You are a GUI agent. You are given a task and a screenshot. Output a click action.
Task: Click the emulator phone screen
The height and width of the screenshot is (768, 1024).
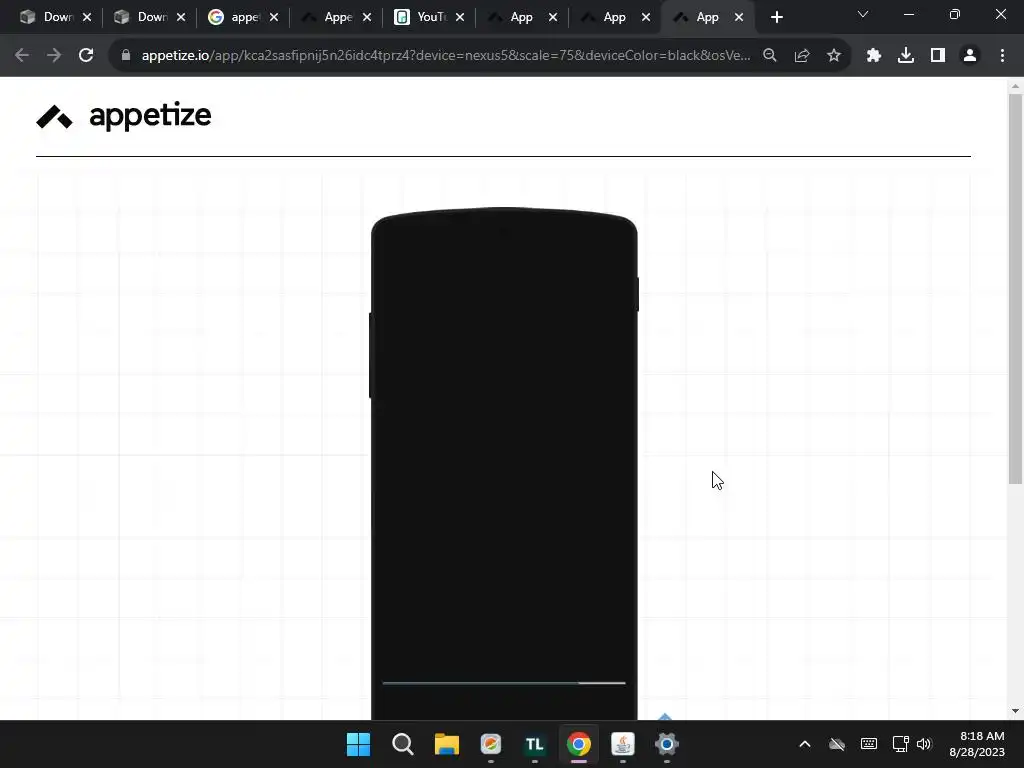click(x=504, y=464)
